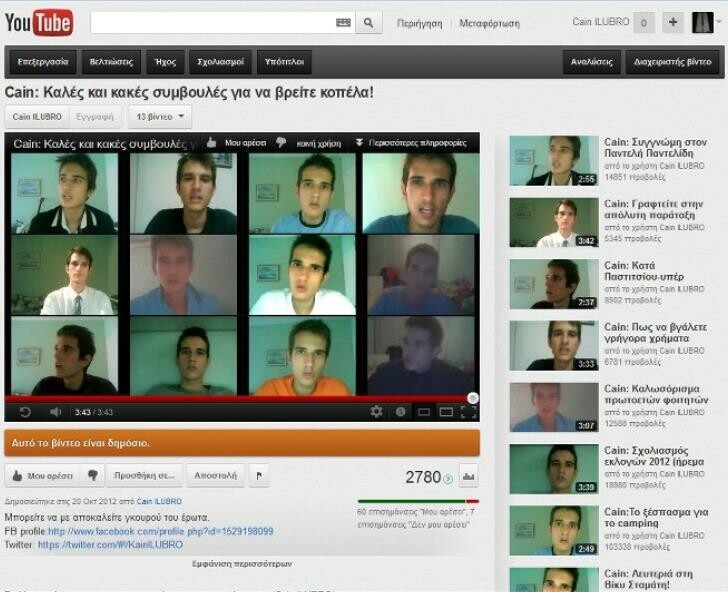Viewport: 728px width, 592px height.
Task: Click the red video progress bar
Action: click(x=239, y=399)
